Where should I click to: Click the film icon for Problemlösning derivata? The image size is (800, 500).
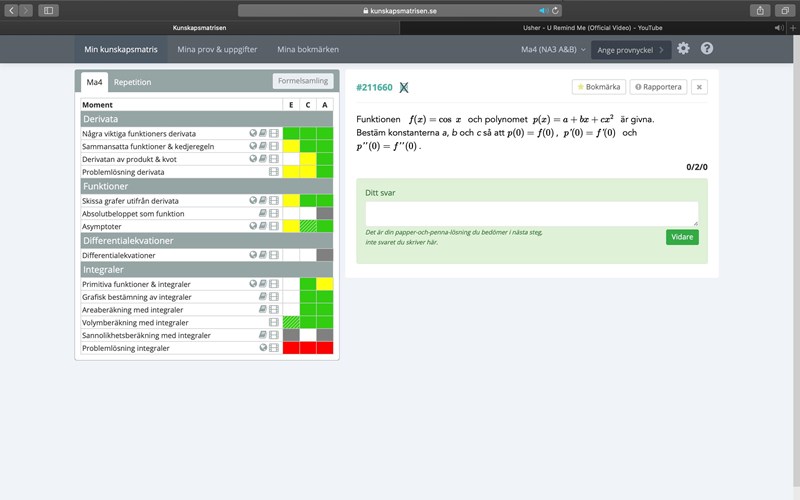pyautogui.click(x=274, y=172)
